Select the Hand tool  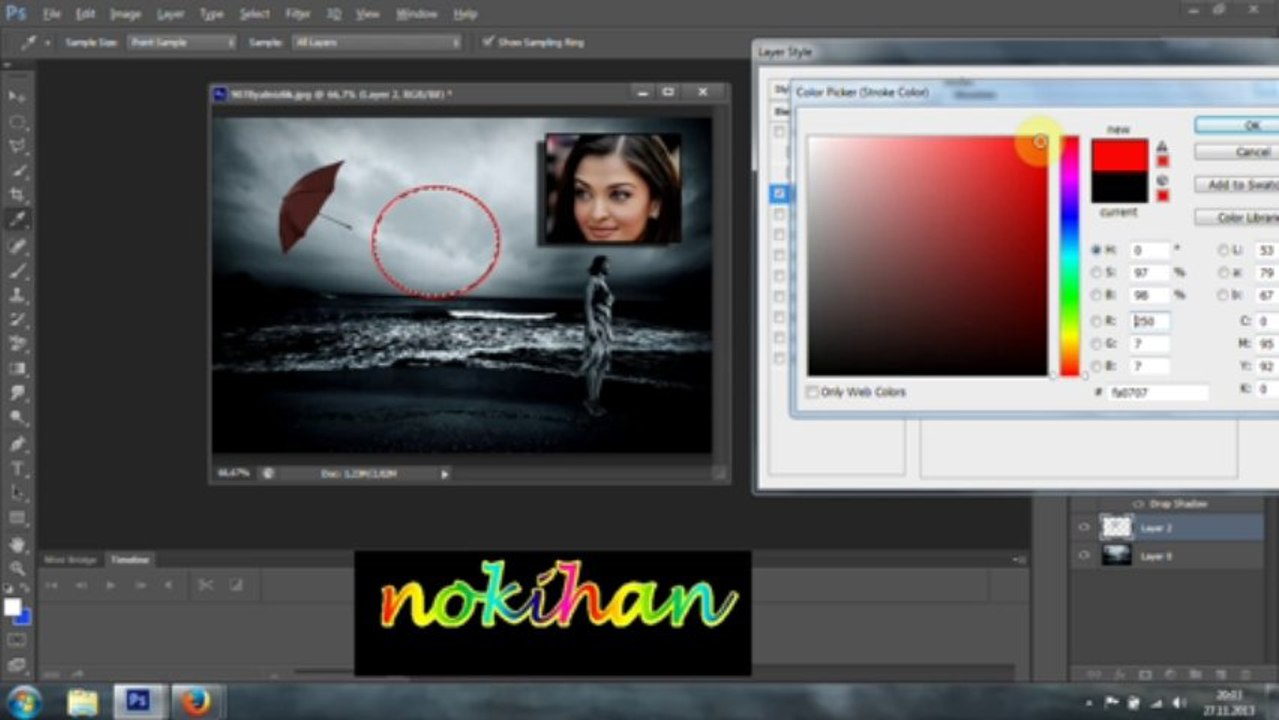17,545
